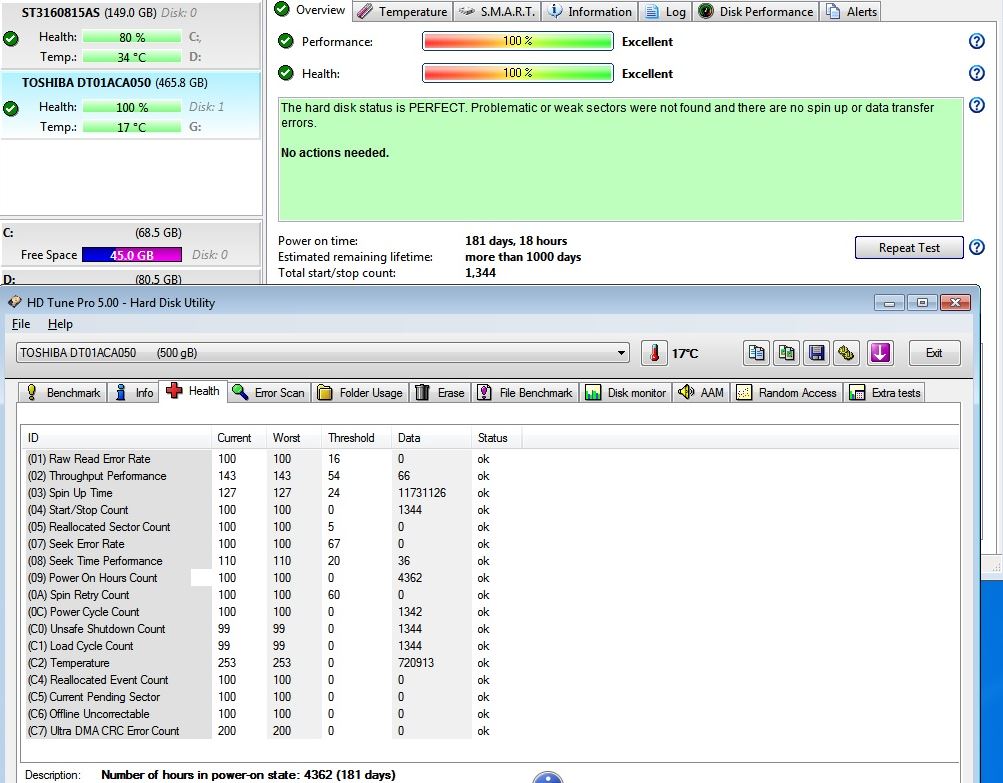The width and height of the screenshot is (1003, 783).
Task: Switch to the Benchmark tab
Action: point(63,393)
